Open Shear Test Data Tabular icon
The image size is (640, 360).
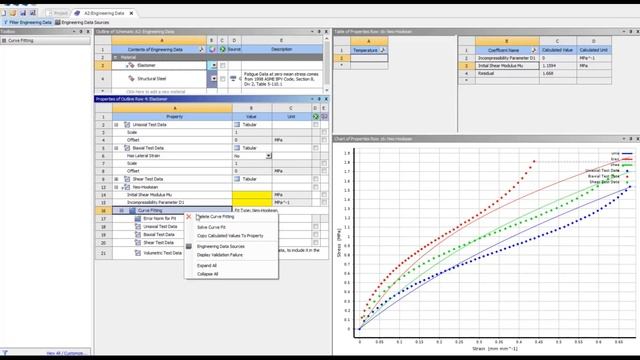pos(237,179)
